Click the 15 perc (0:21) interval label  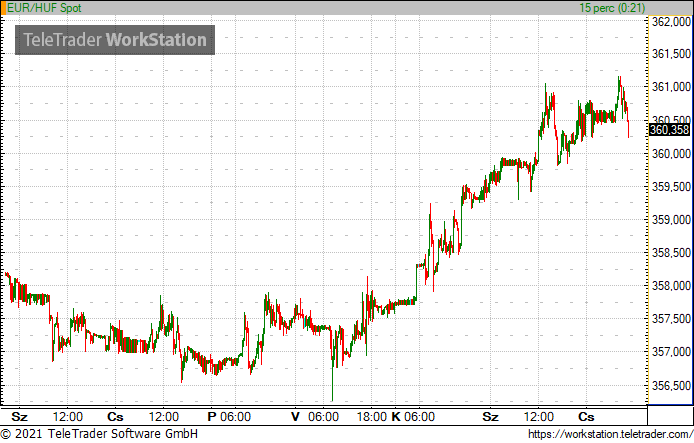(612, 8)
